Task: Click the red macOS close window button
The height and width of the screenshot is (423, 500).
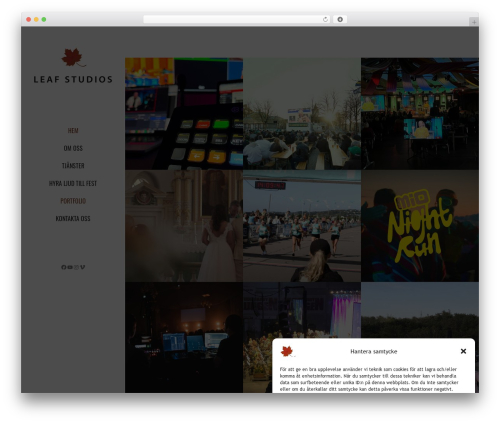Action: point(29,19)
